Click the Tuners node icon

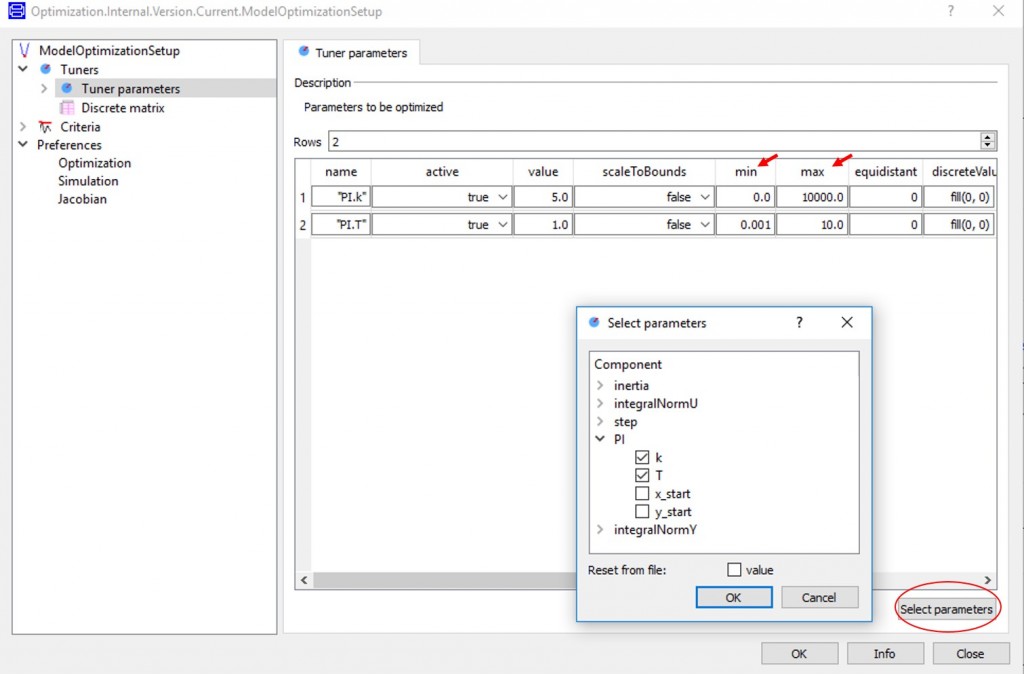coord(46,69)
